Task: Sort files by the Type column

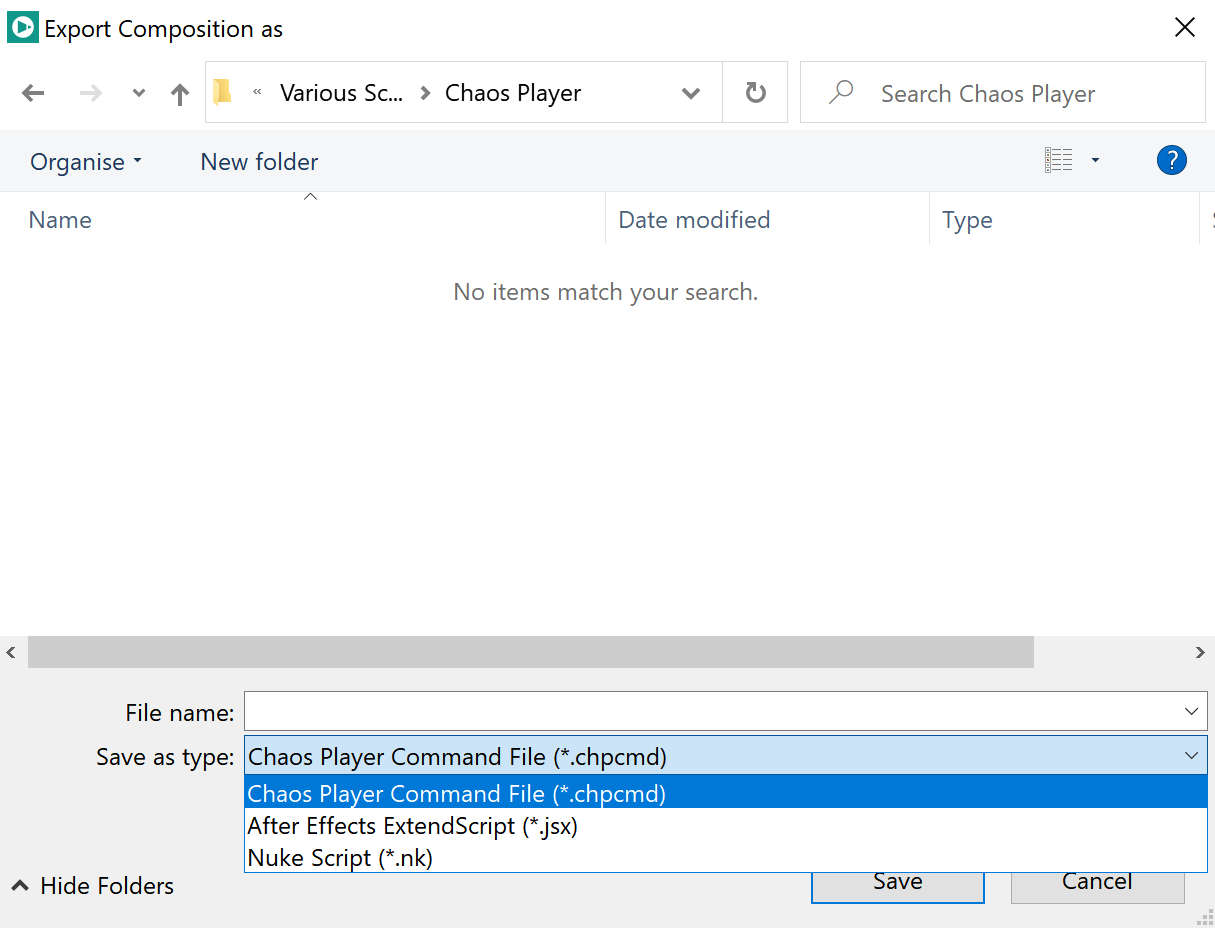Action: click(x=1064, y=220)
